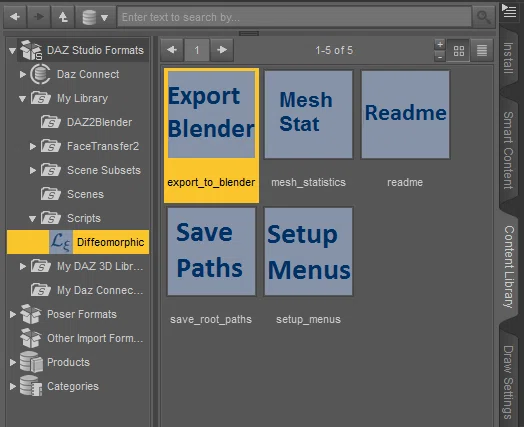This screenshot has height=427, width=524.
Task: Click the mesh_statistics file name
Action: [308, 182]
